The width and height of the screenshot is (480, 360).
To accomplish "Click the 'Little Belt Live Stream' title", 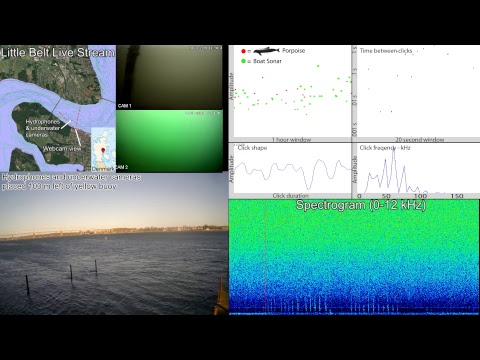I will pos(58,53).
